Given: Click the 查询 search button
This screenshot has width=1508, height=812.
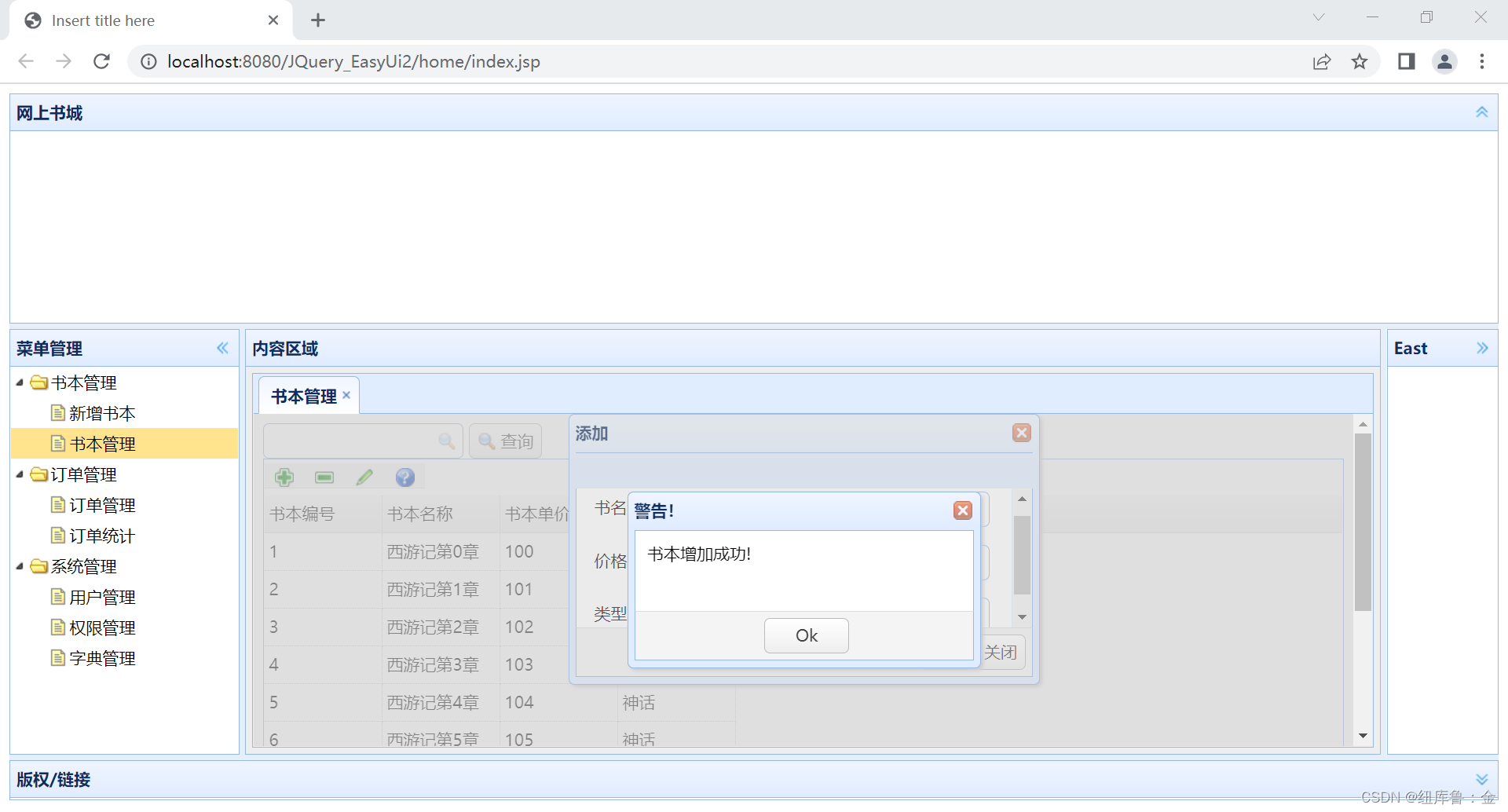Looking at the screenshot, I should pyautogui.click(x=505, y=441).
